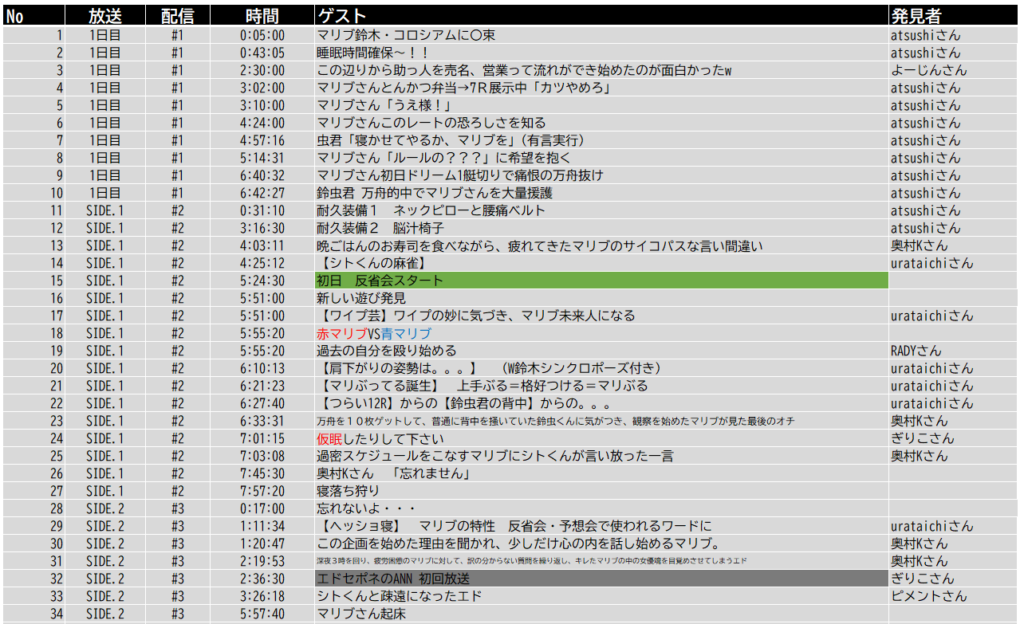This screenshot has height=624, width=1024.
Task: Click the 赤マリブVS青マリブ cell
Action: point(373,333)
